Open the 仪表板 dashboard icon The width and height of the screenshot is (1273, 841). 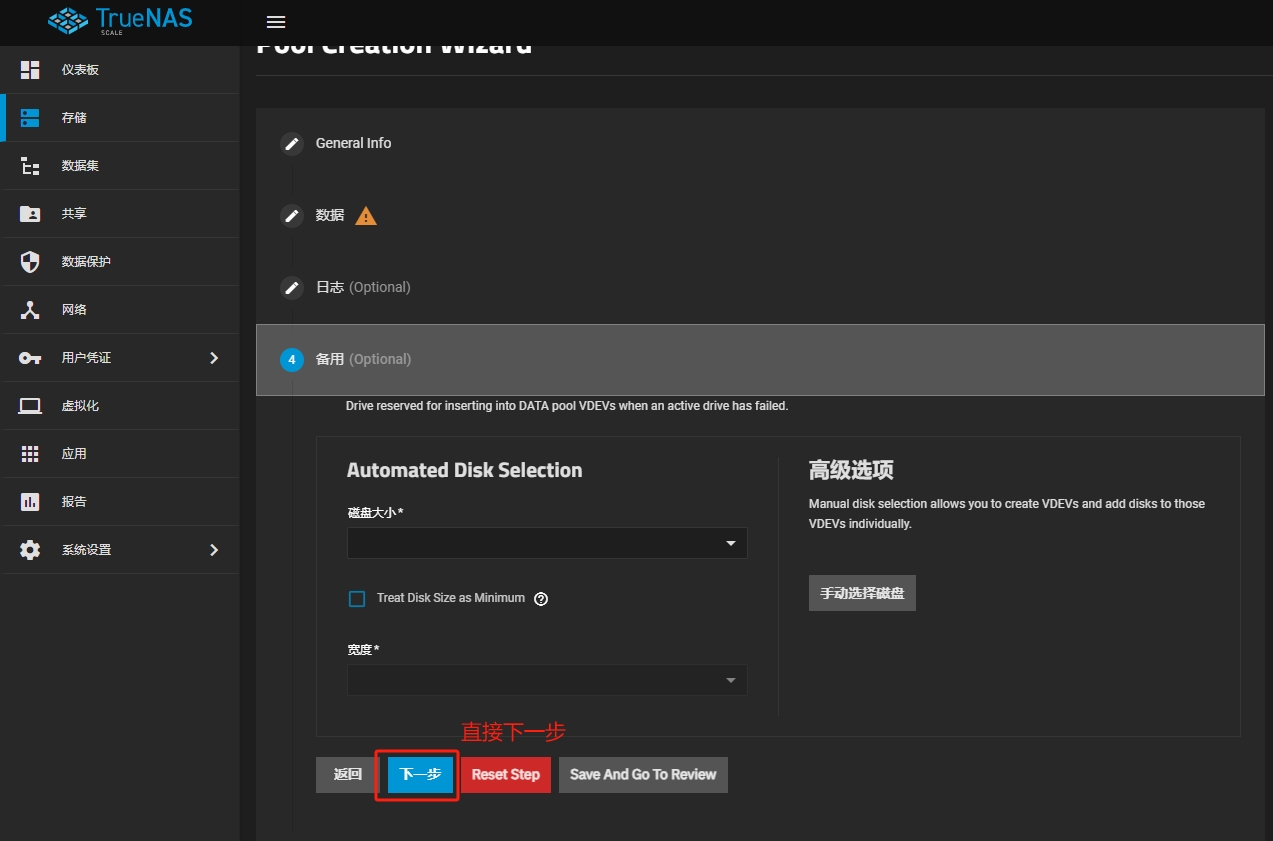click(30, 70)
